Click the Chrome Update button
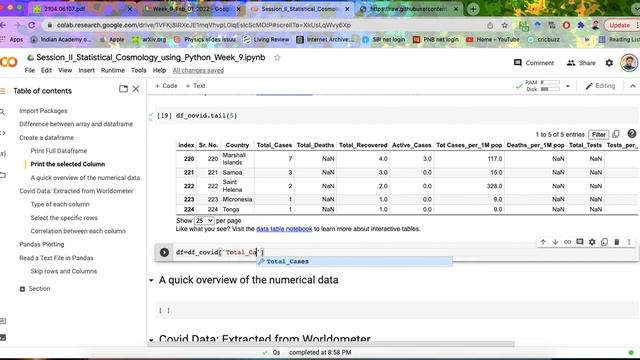Screen dimensions: 640x360 (619, 25)
